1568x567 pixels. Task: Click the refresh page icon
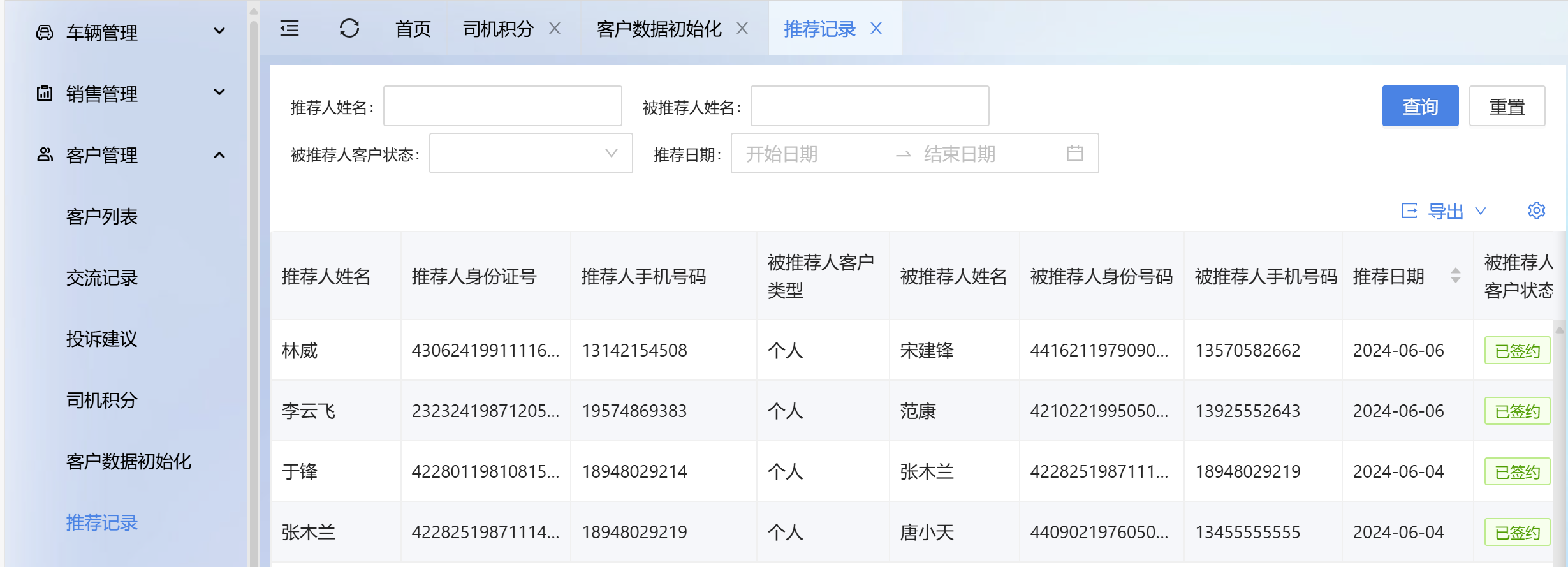[x=349, y=29]
